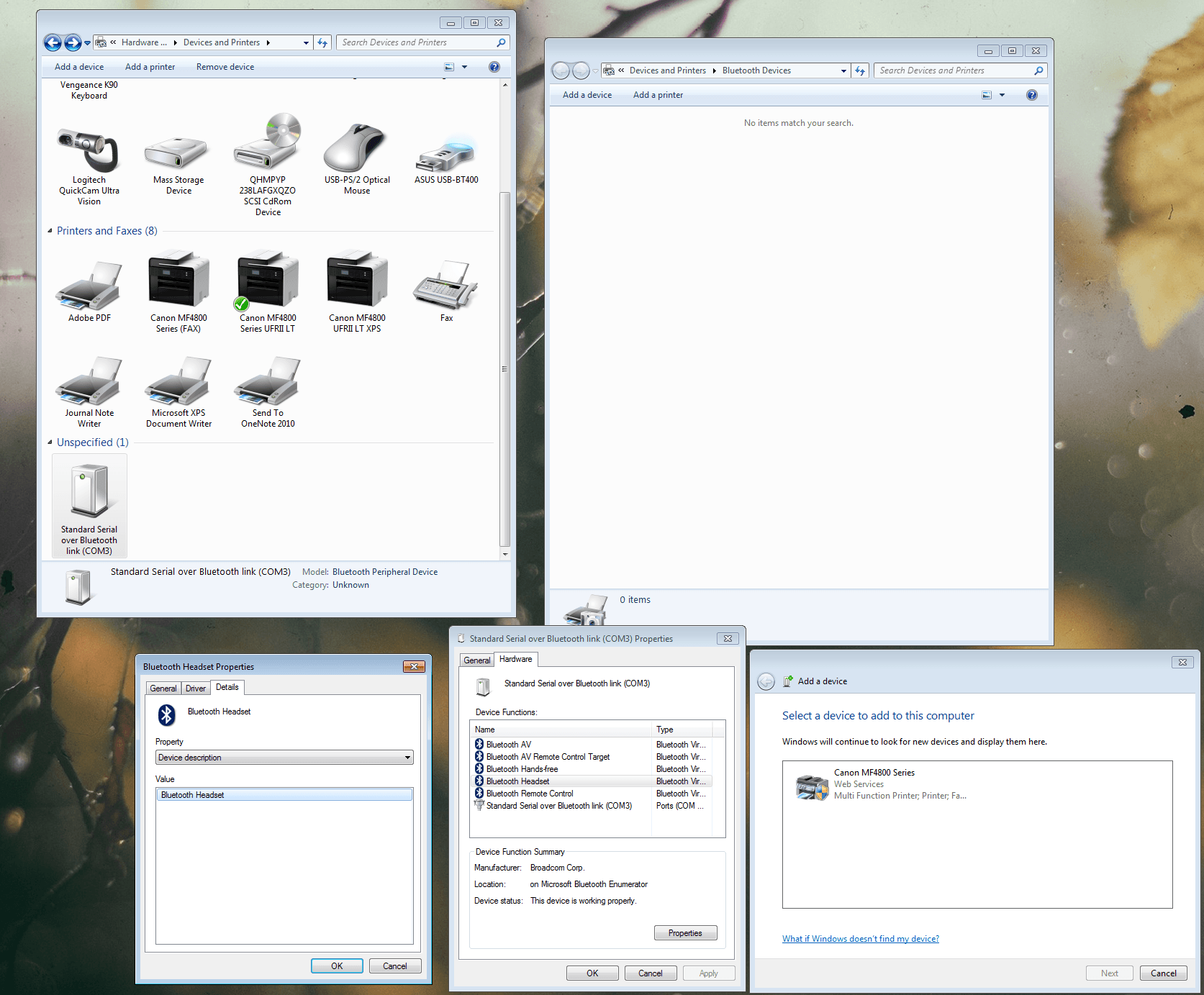Open help in the Devices and Printers window

[x=494, y=67]
